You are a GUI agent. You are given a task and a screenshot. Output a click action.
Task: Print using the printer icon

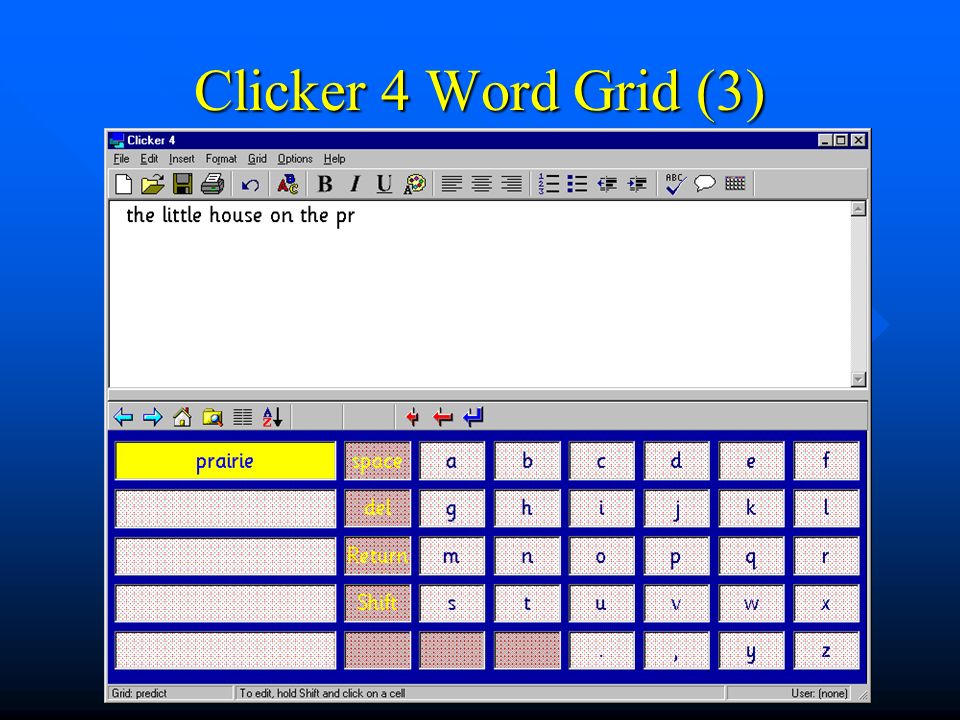tap(212, 184)
